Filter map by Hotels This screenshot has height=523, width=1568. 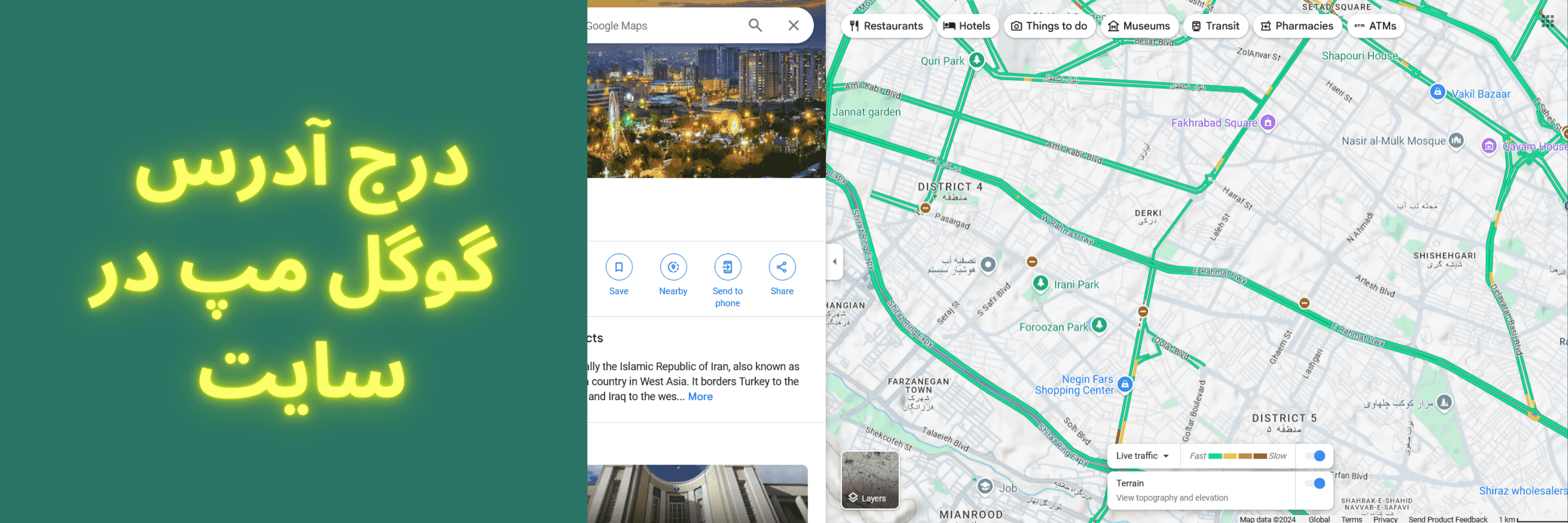point(966,26)
